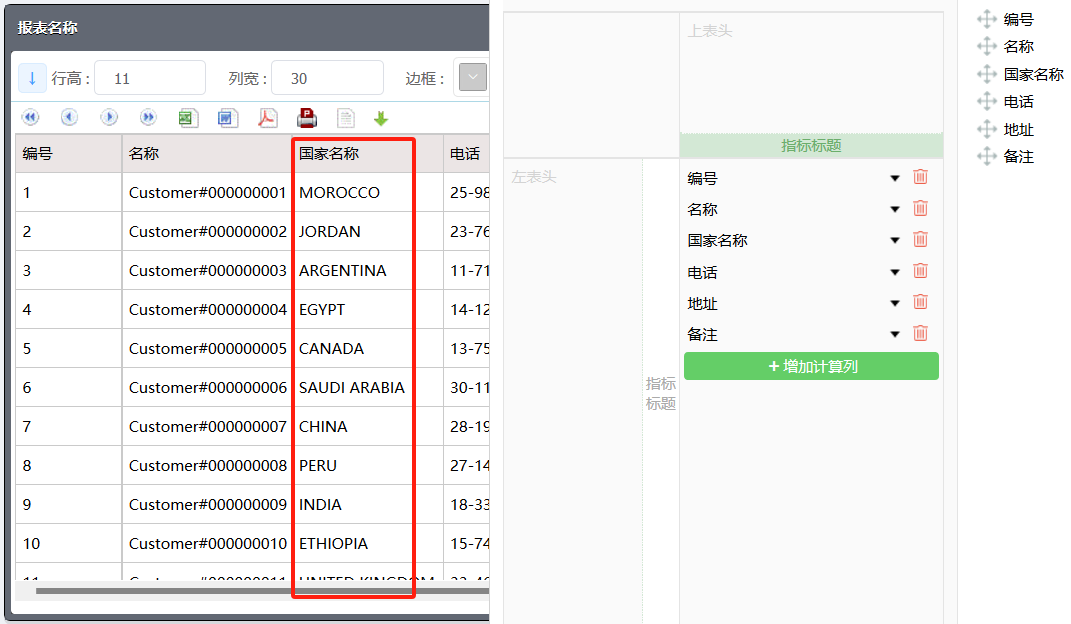Click the red printer icon
Image resolution: width=1071 pixels, height=624 pixels.
pos(307,118)
